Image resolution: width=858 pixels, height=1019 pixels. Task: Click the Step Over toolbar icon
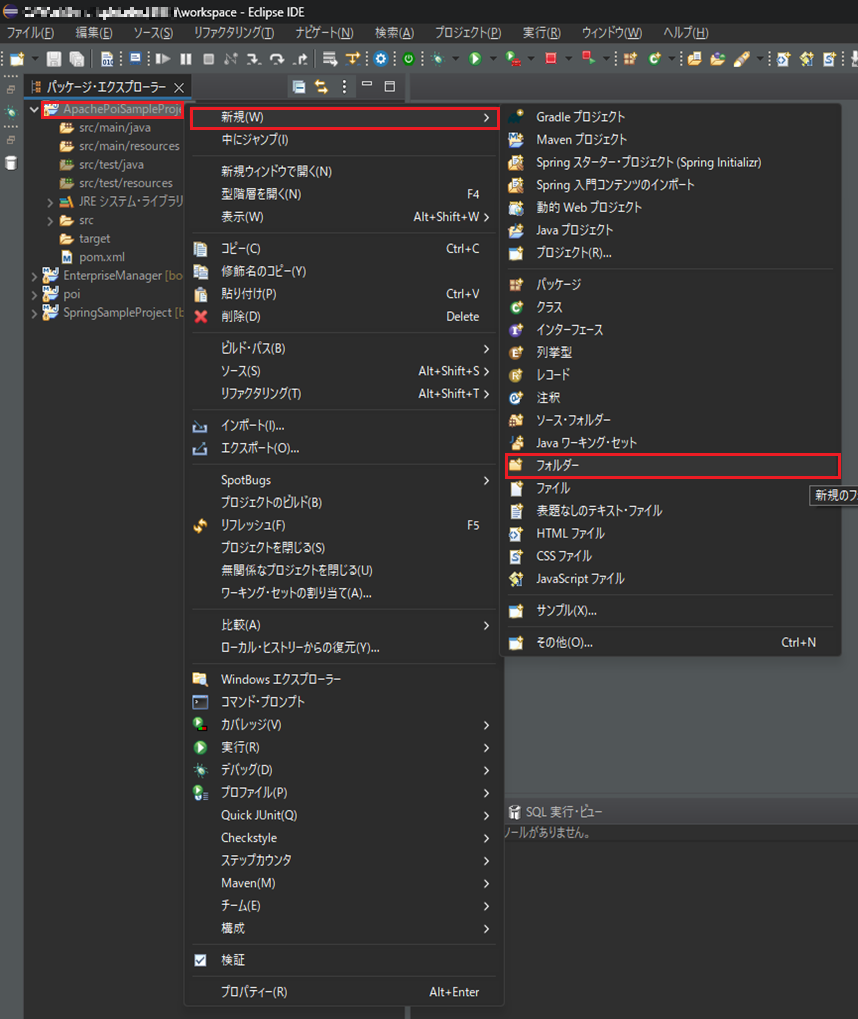(277, 59)
